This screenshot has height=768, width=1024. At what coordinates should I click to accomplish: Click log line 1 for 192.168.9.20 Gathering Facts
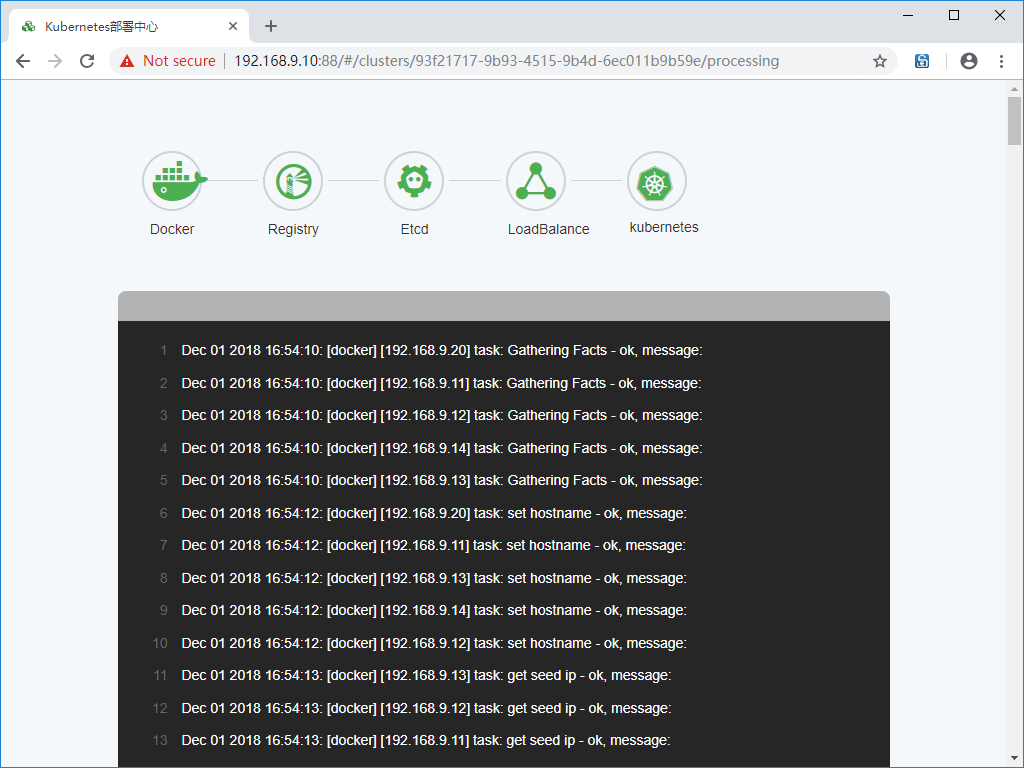click(x=441, y=350)
